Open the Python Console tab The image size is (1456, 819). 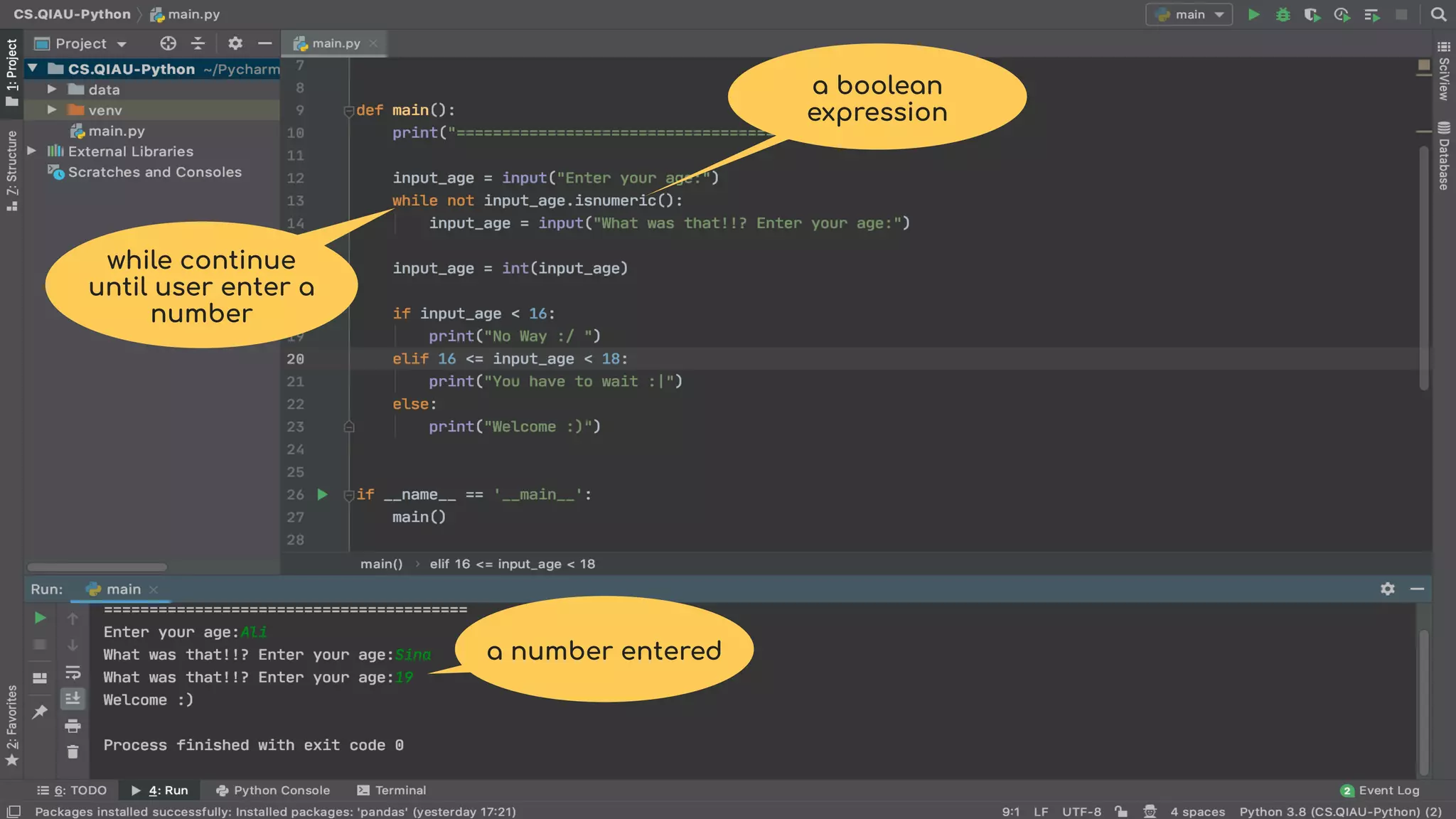(x=273, y=790)
